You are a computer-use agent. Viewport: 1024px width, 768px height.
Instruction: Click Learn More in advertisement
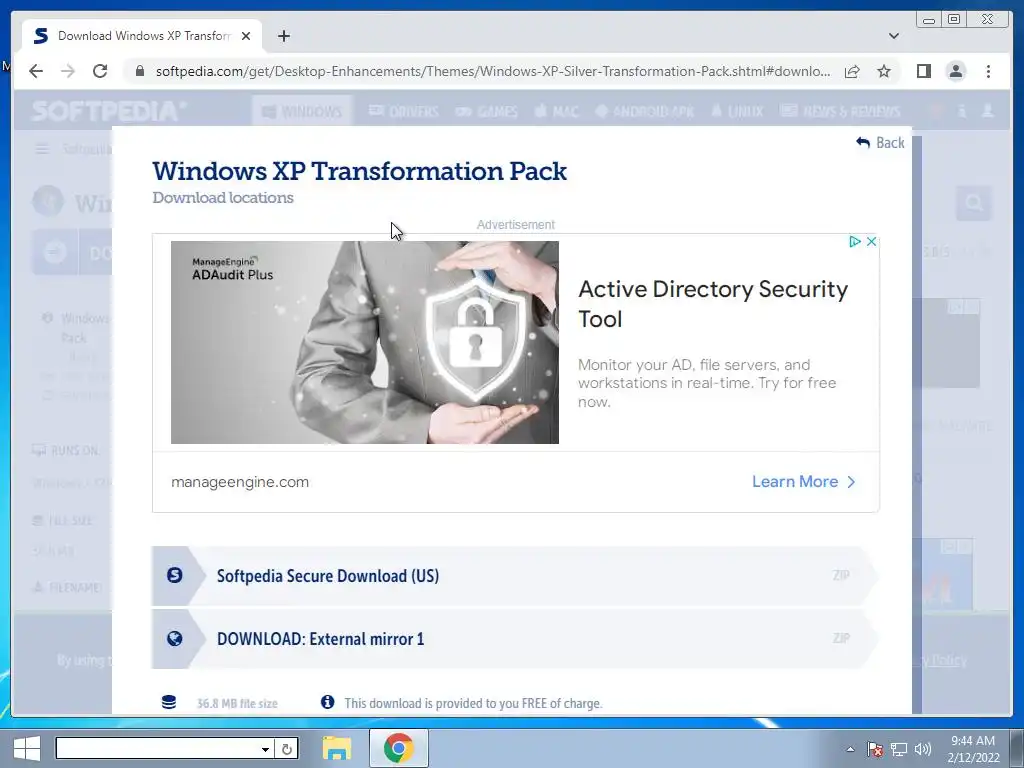pos(803,481)
